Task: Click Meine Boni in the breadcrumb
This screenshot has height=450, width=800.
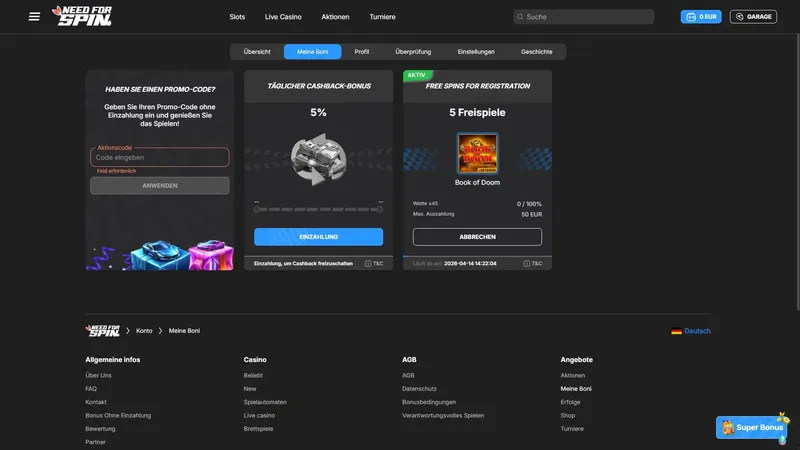Action: (x=184, y=331)
